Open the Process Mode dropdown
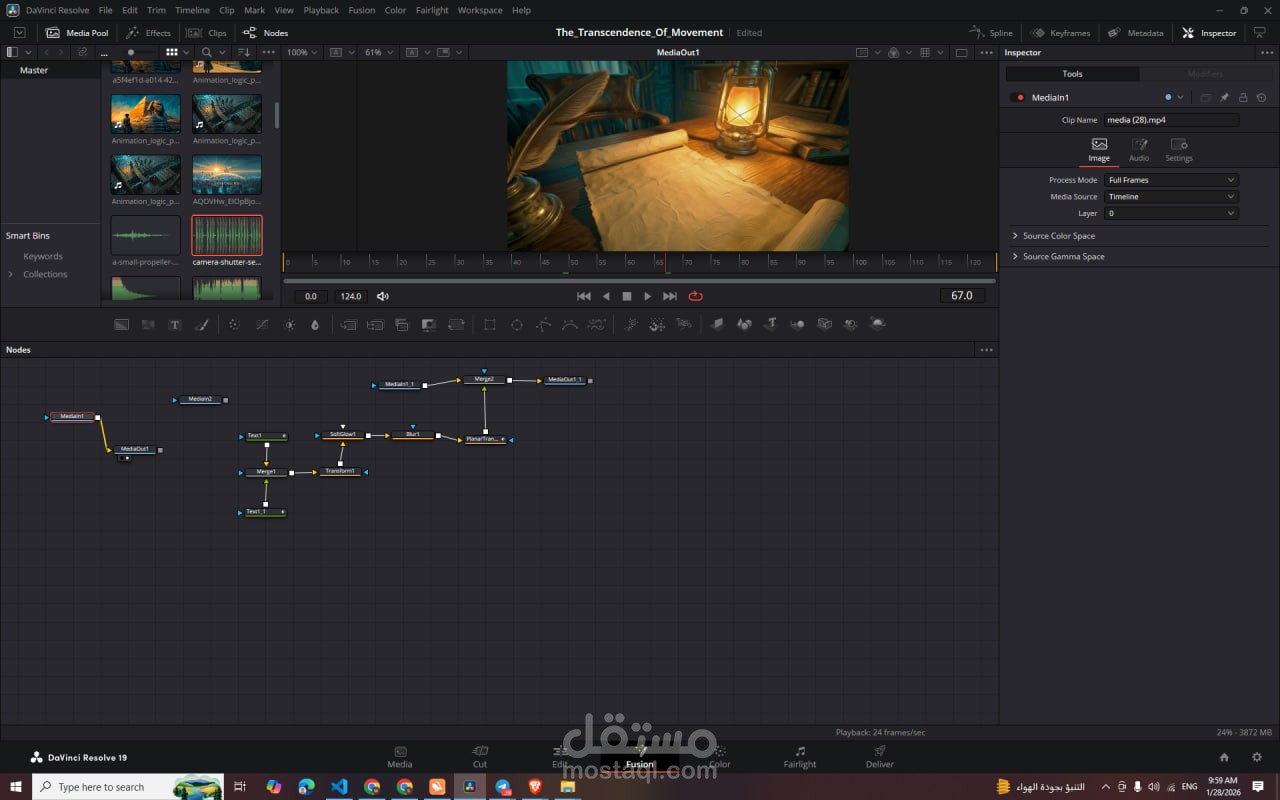 click(x=1170, y=180)
